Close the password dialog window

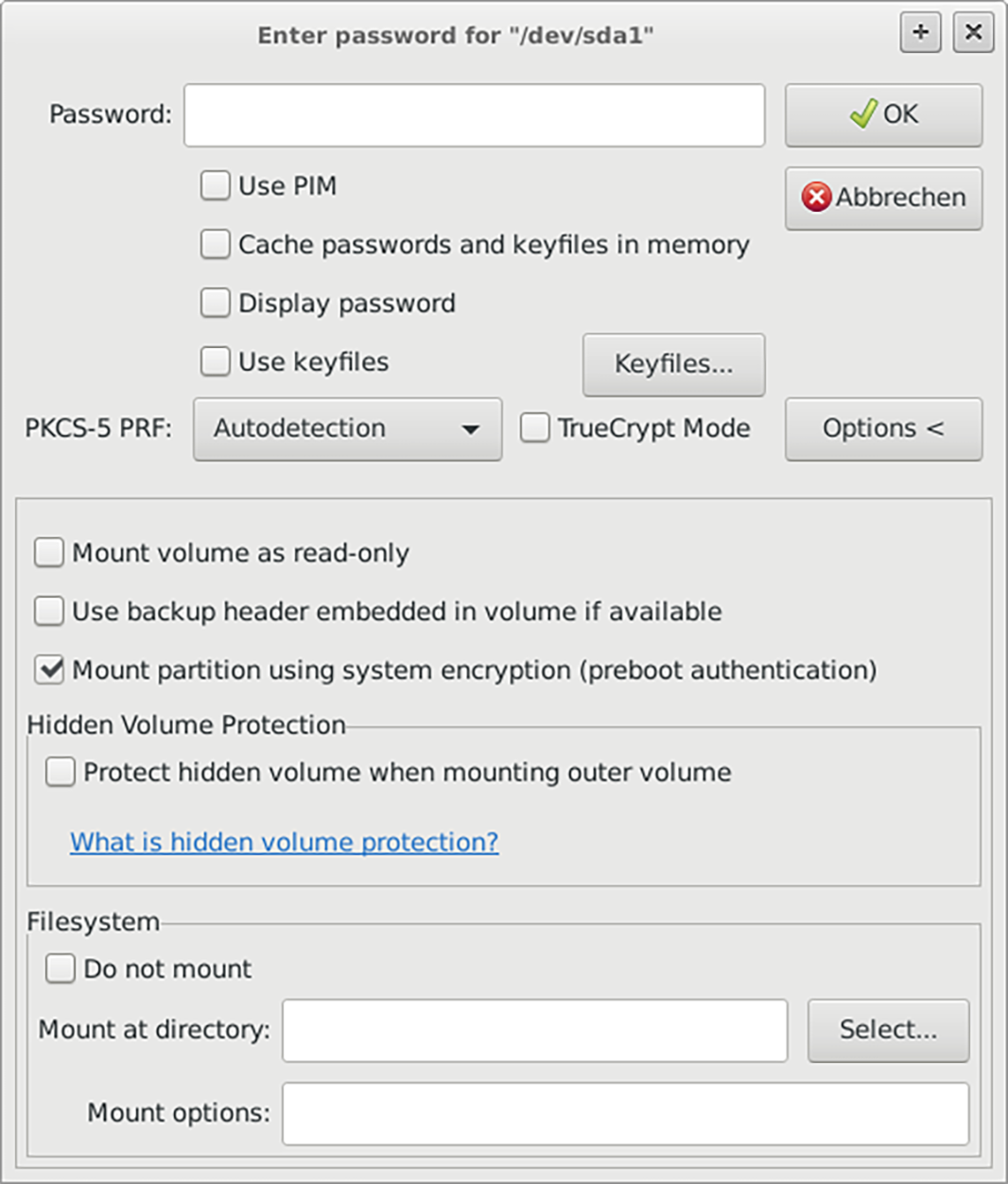[973, 34]
